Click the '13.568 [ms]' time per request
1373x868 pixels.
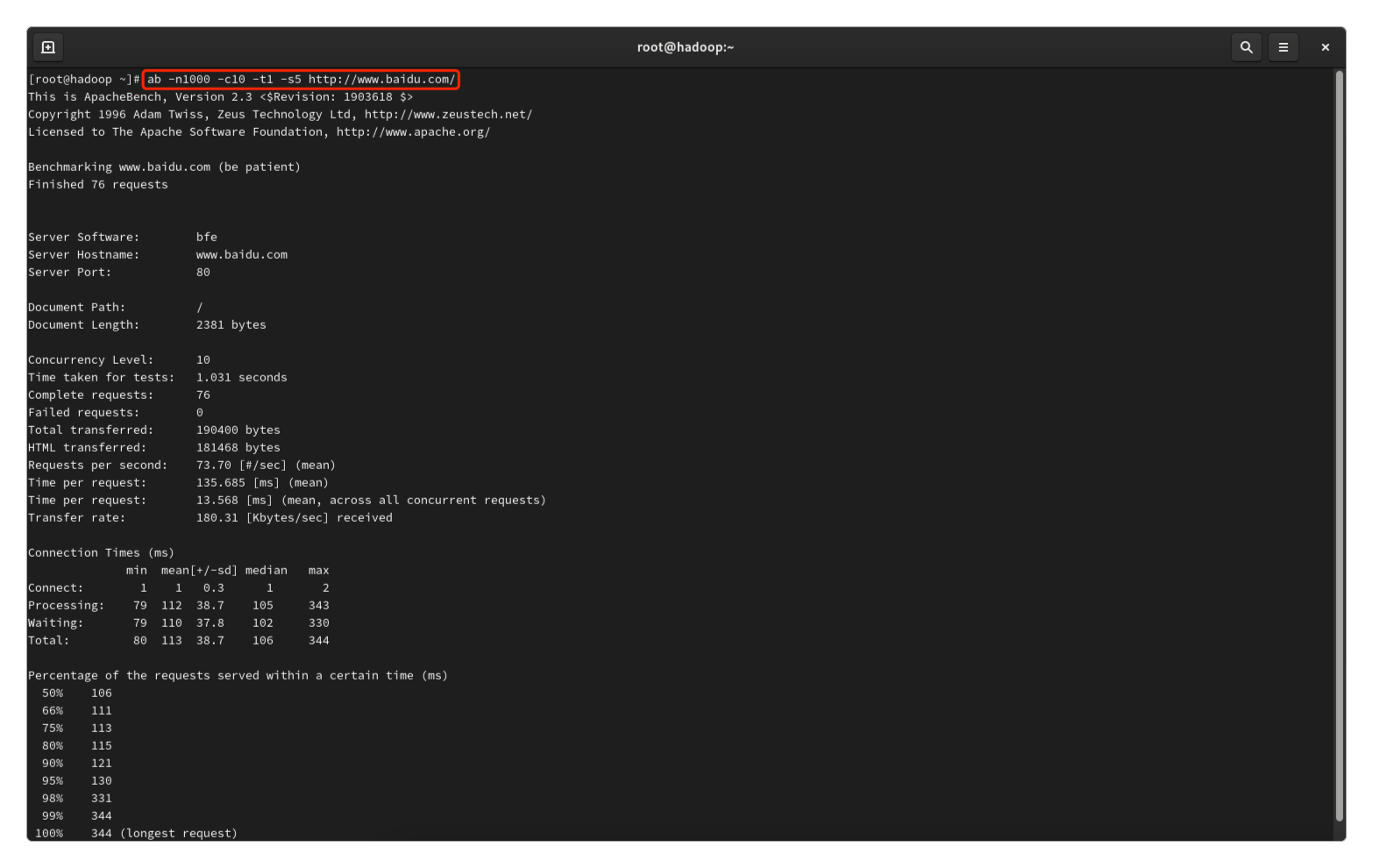coord(235,501)
